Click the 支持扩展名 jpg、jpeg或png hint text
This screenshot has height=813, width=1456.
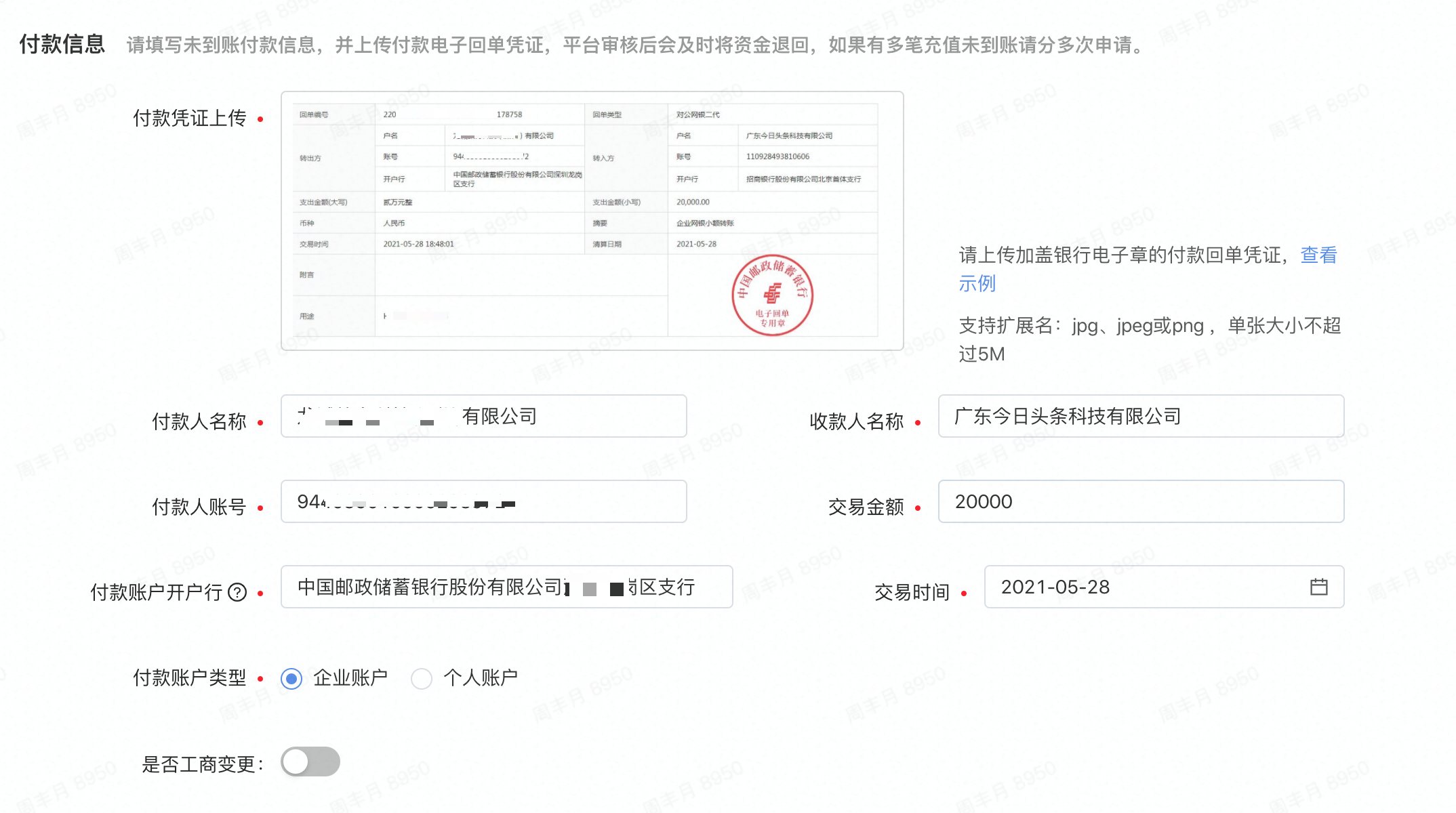coord(1150,339)
